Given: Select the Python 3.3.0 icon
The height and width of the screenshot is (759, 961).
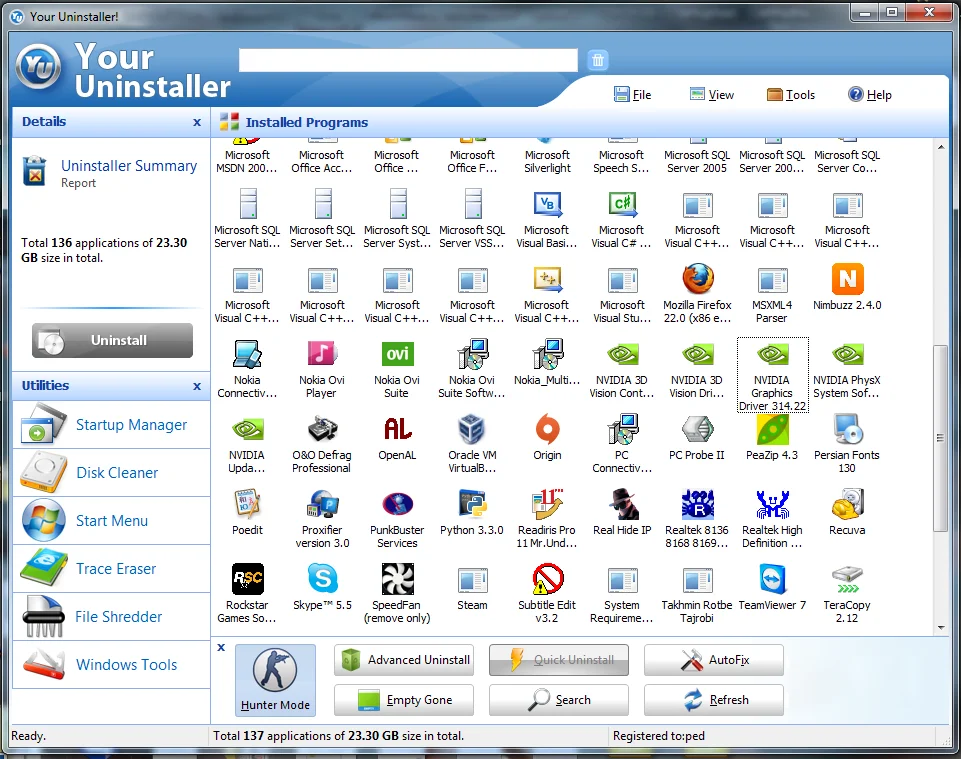Looking at the screenshot, I should 472,504.
